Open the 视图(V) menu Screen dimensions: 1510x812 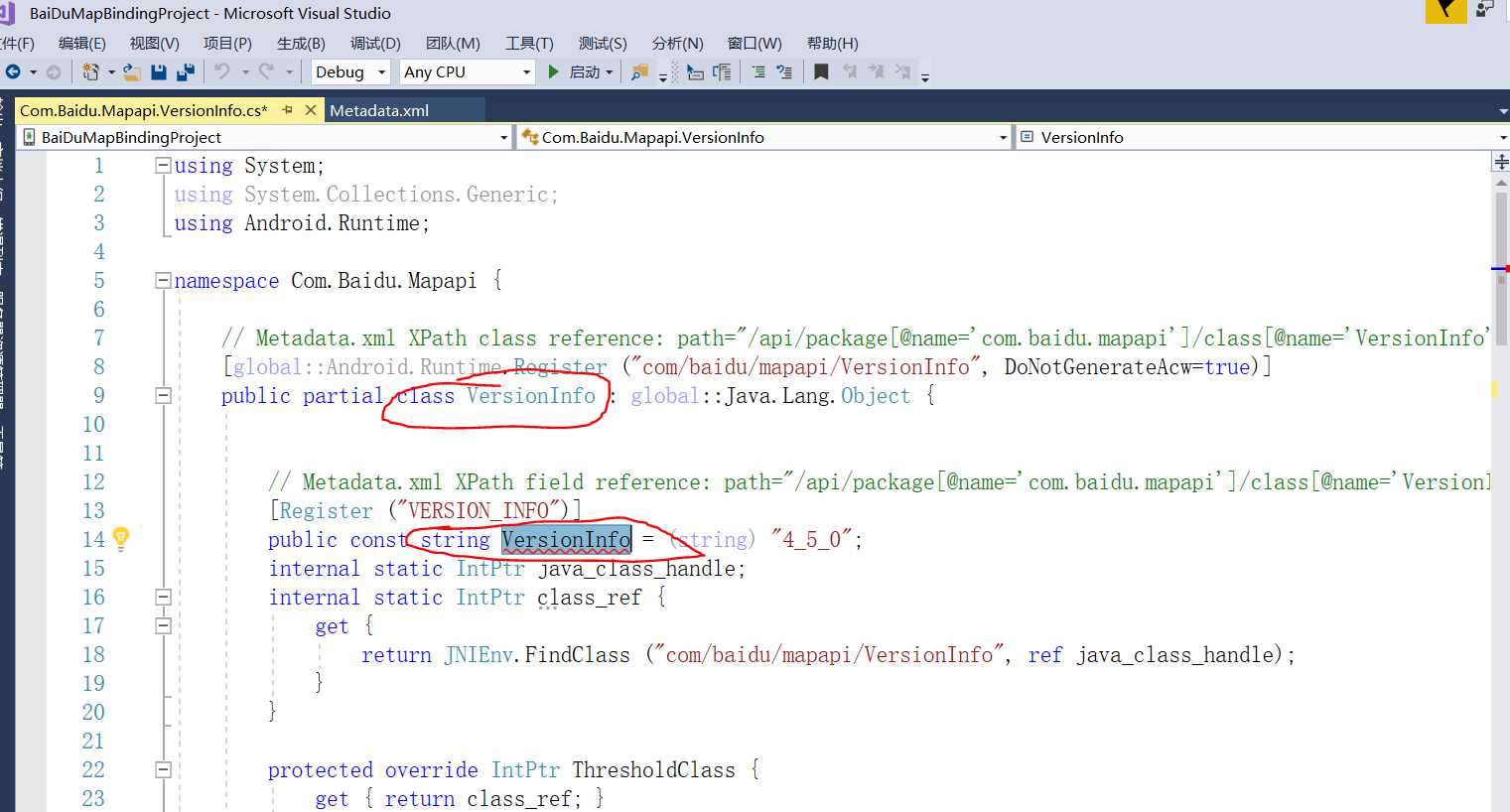[155, 43]
